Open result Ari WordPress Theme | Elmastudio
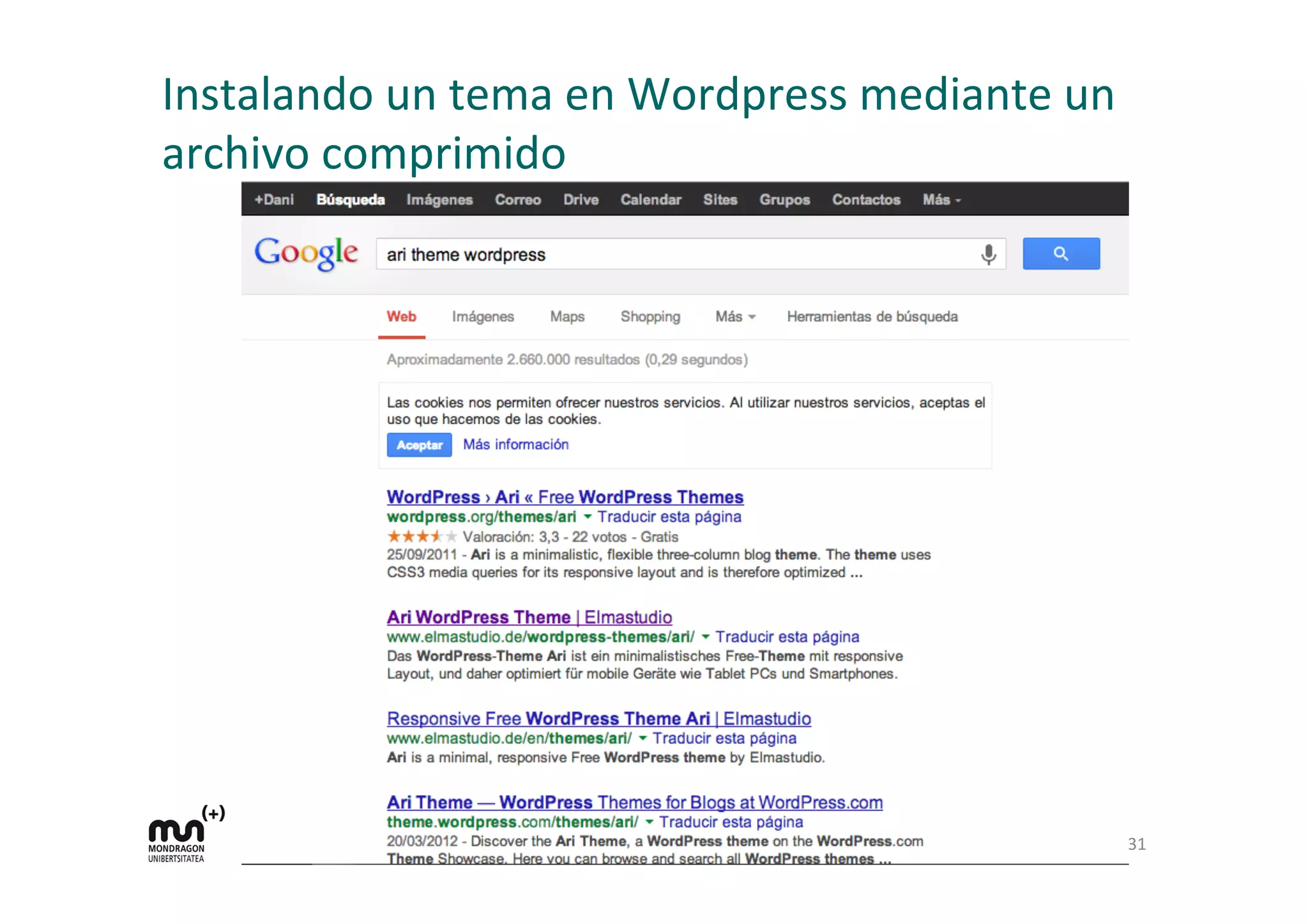The image size is (1308, 924). (529, 617)
